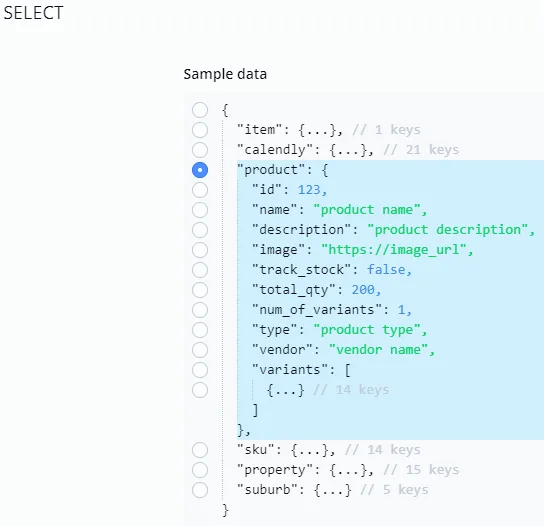Select the "calendly" key radio button
The image size is (544, 526).
click(x=200, y=150)
